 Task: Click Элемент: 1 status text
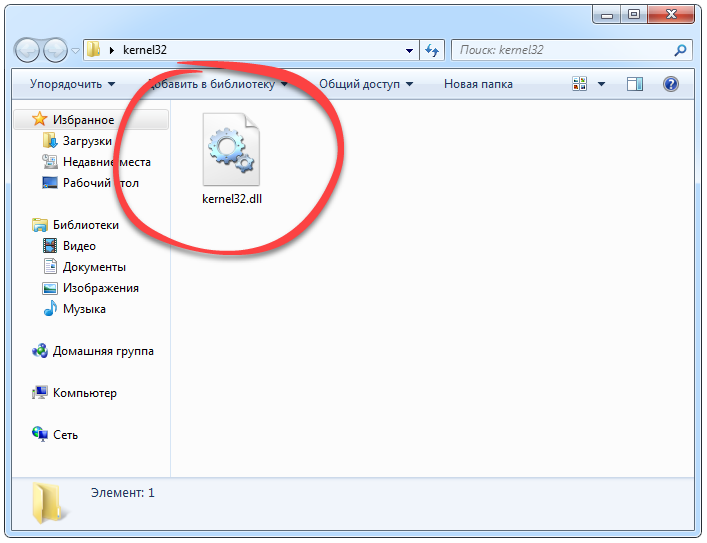coord(123,492)
